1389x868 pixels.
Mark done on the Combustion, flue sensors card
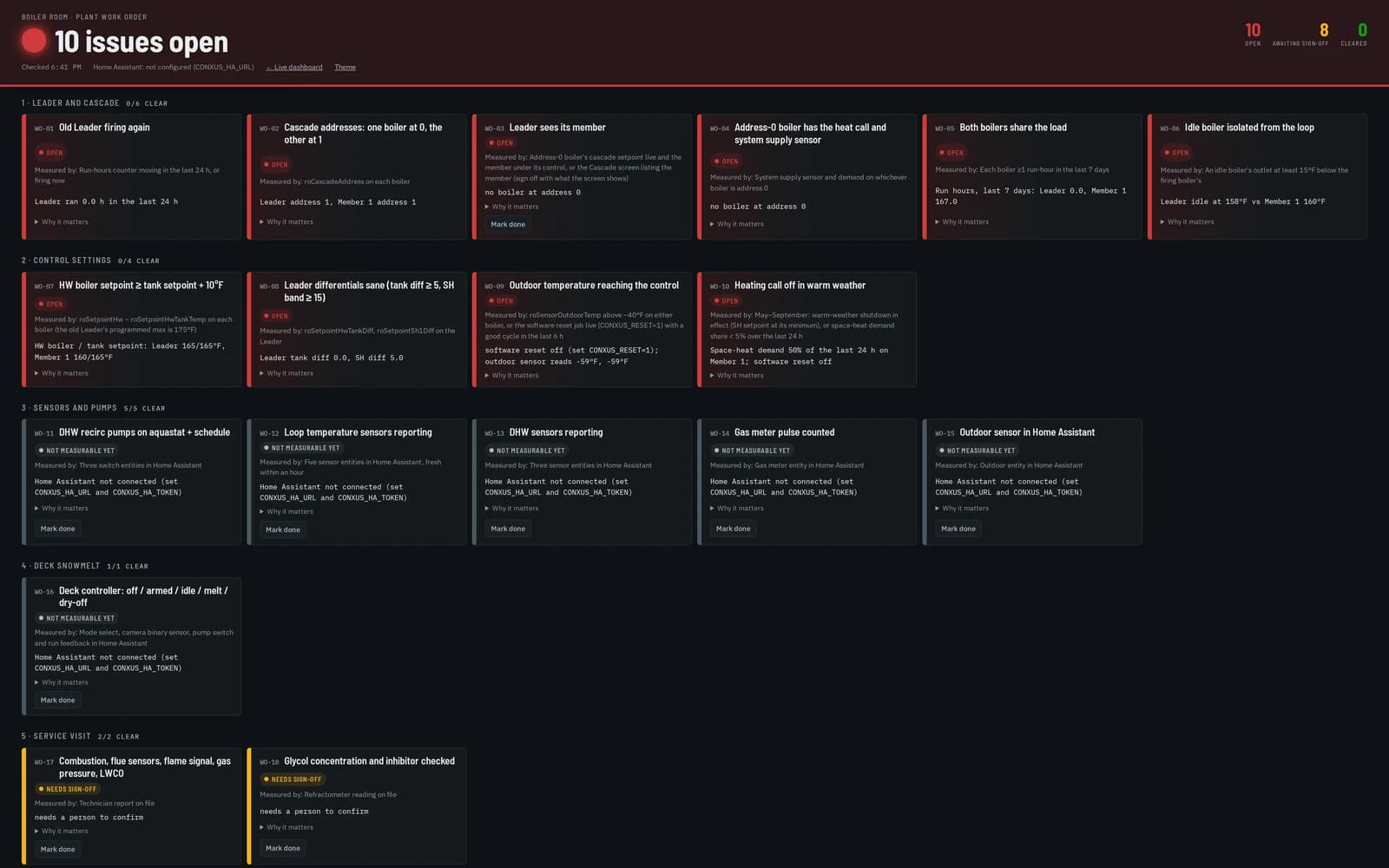57,849
